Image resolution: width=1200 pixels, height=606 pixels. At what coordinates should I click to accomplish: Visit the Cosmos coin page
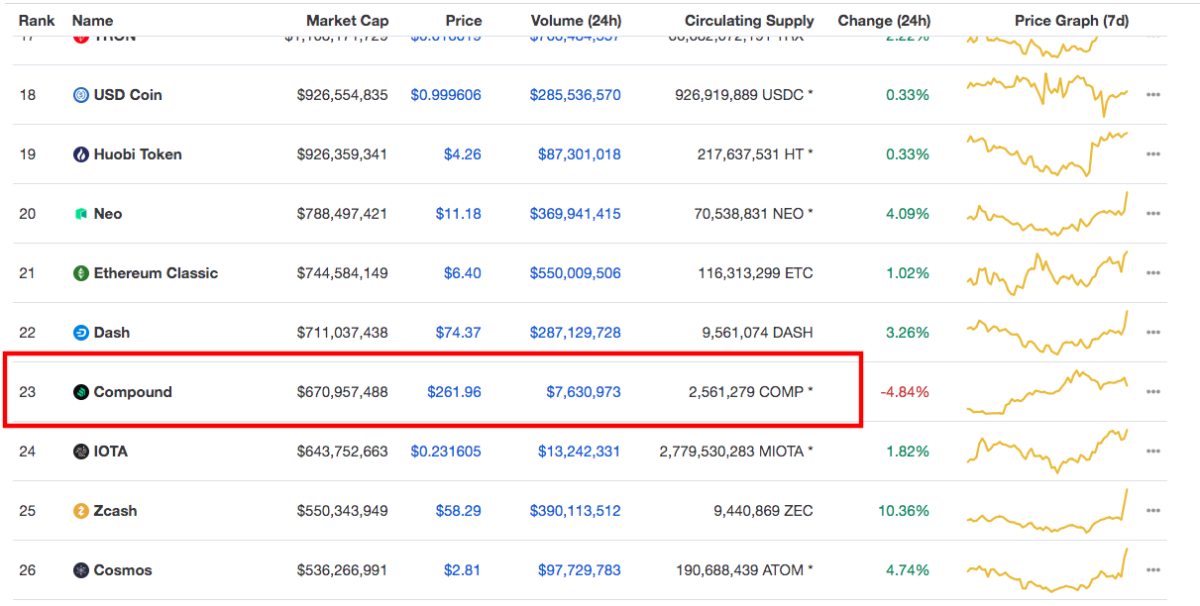click(x=123, y=571)
